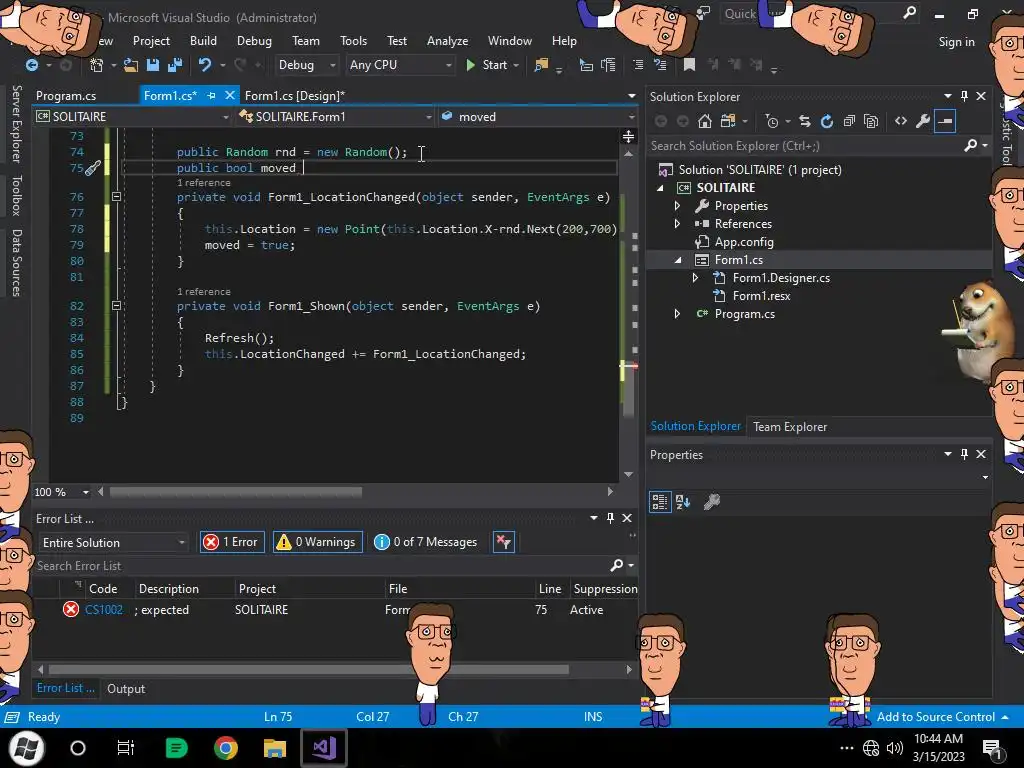
Task: Click the View Code icon
Action: (901, 121)
